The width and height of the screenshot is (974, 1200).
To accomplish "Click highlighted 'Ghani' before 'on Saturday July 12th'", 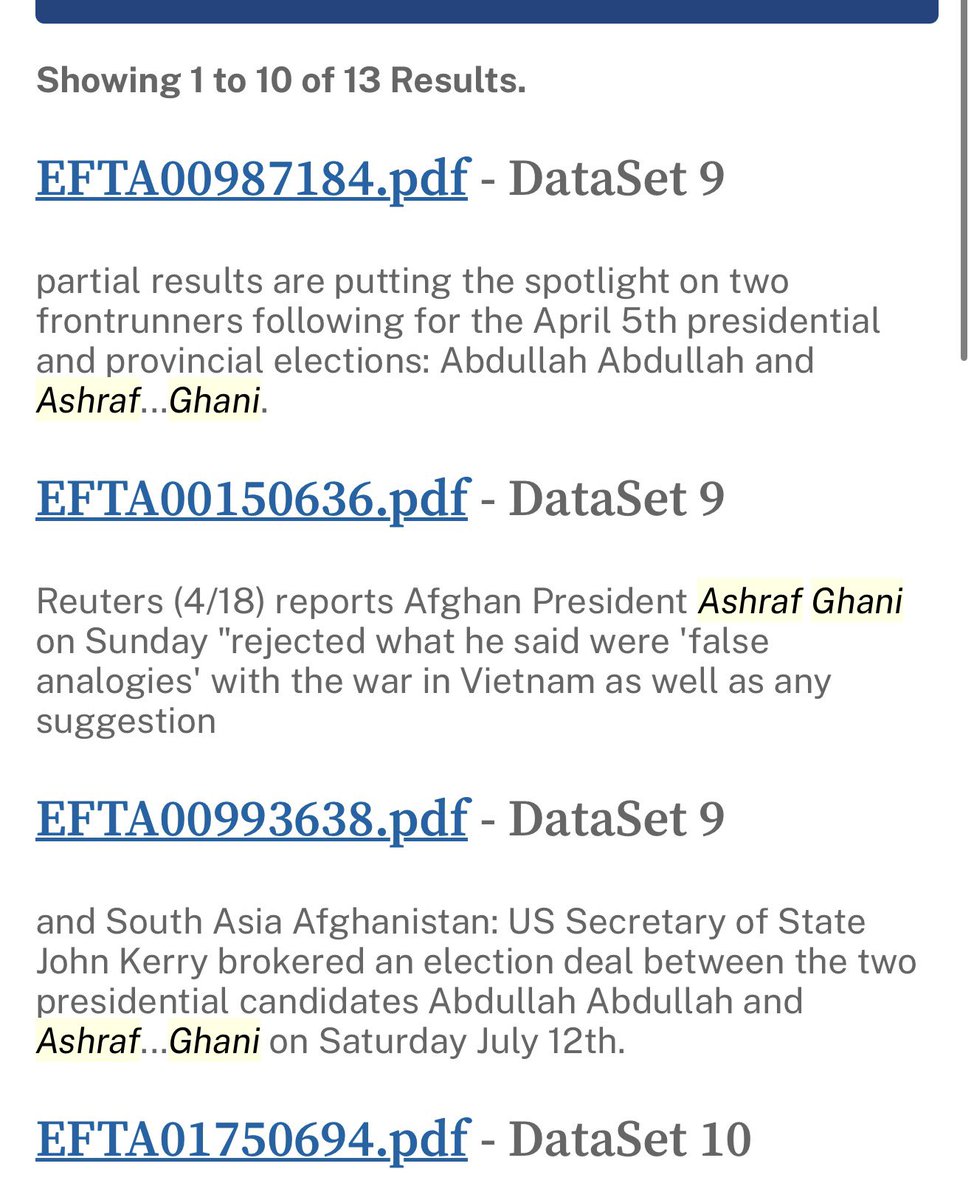I will 215,1041.
